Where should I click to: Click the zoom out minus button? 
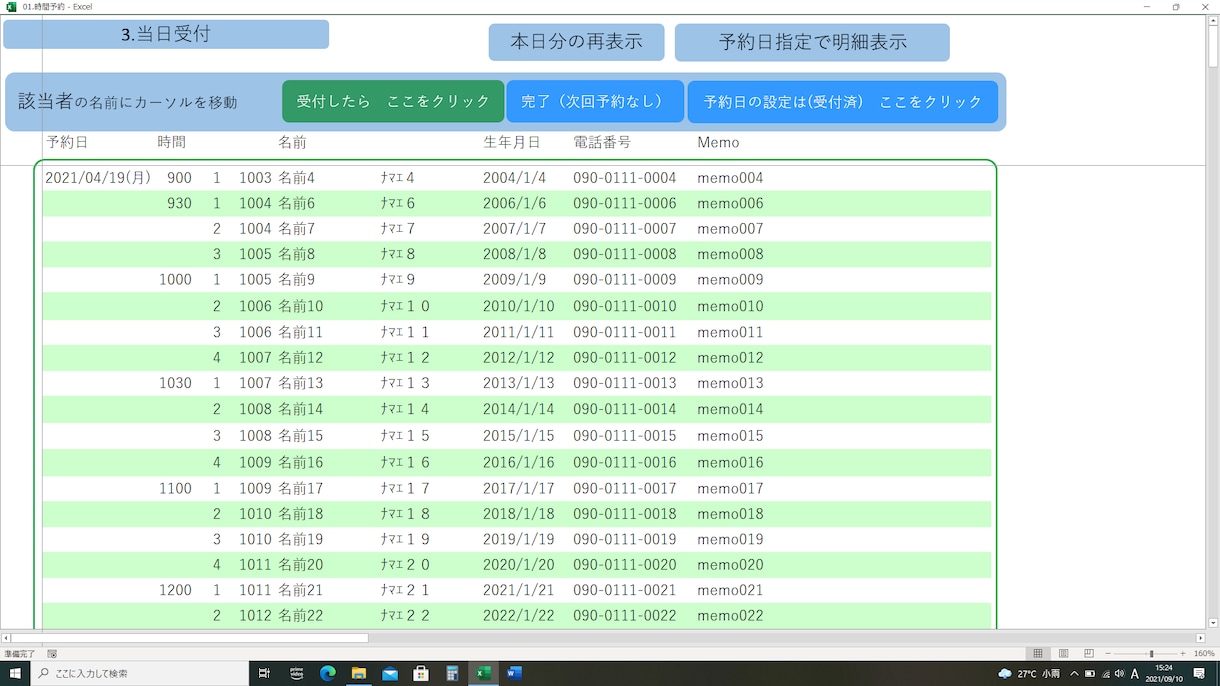pos(1108,654)
